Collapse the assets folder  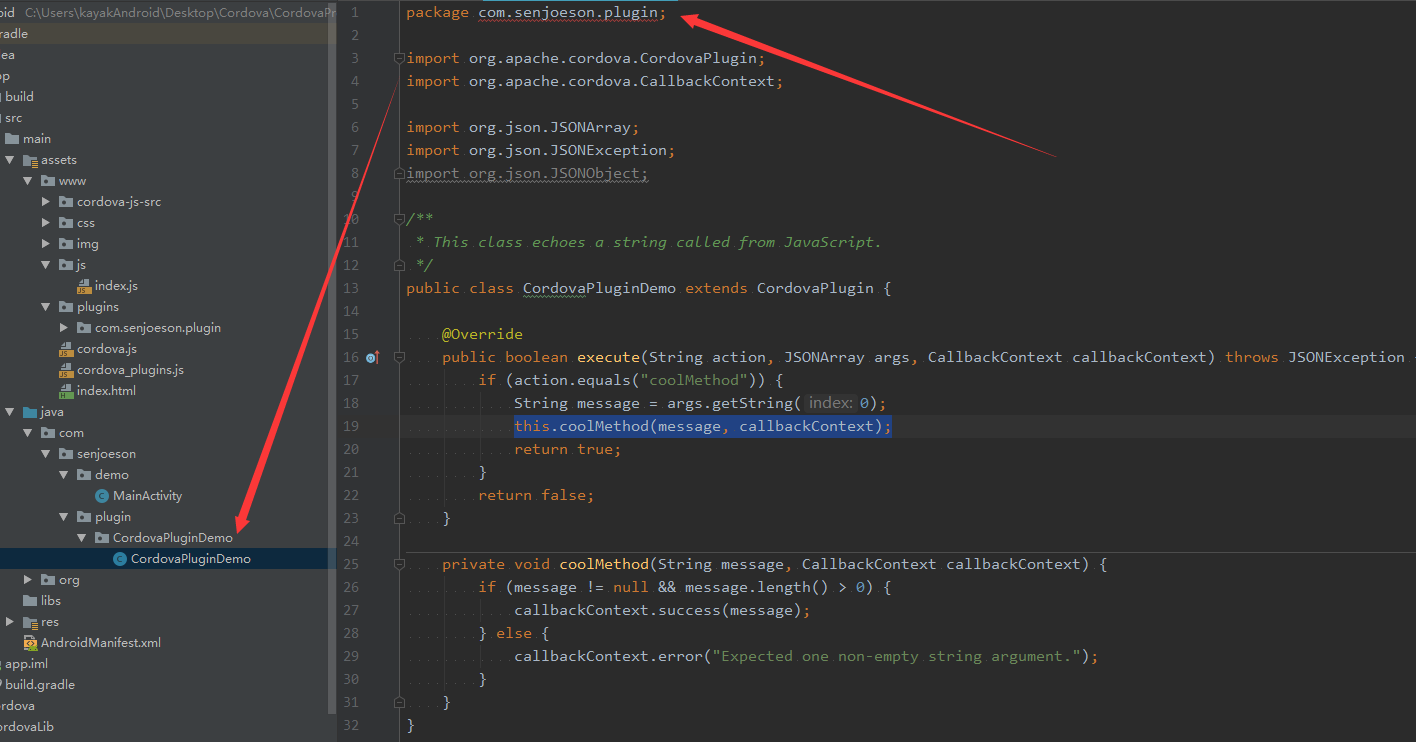click(10, 160)
